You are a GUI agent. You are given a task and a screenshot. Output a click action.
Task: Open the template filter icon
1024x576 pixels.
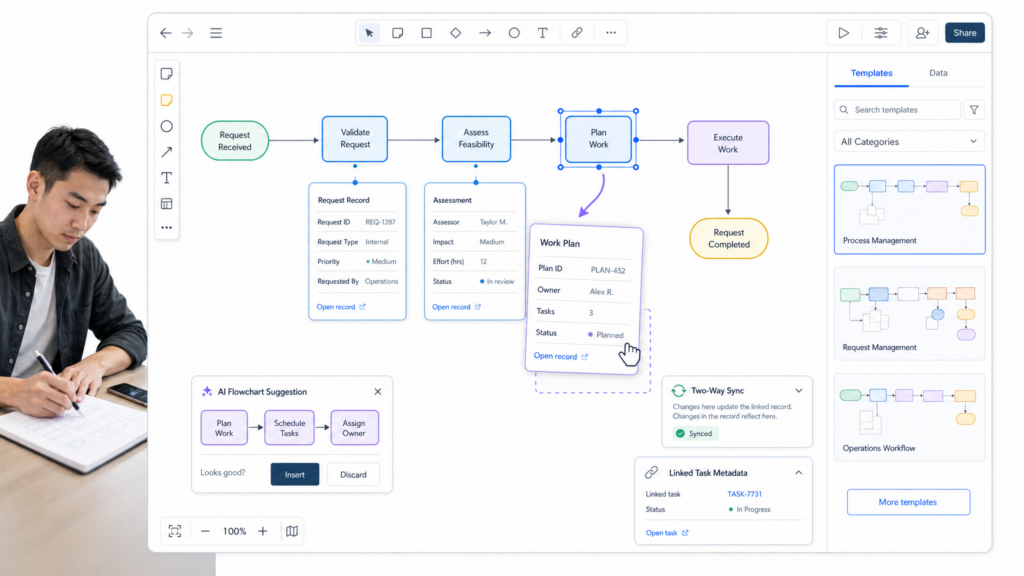(974, 110)
